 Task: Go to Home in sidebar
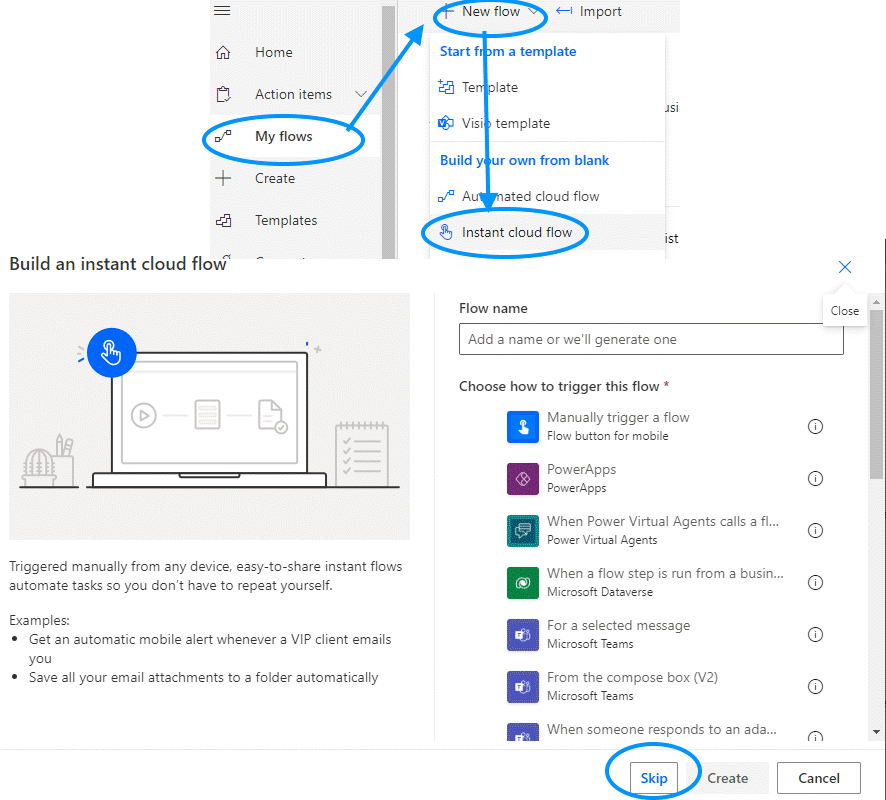[273, 53]
